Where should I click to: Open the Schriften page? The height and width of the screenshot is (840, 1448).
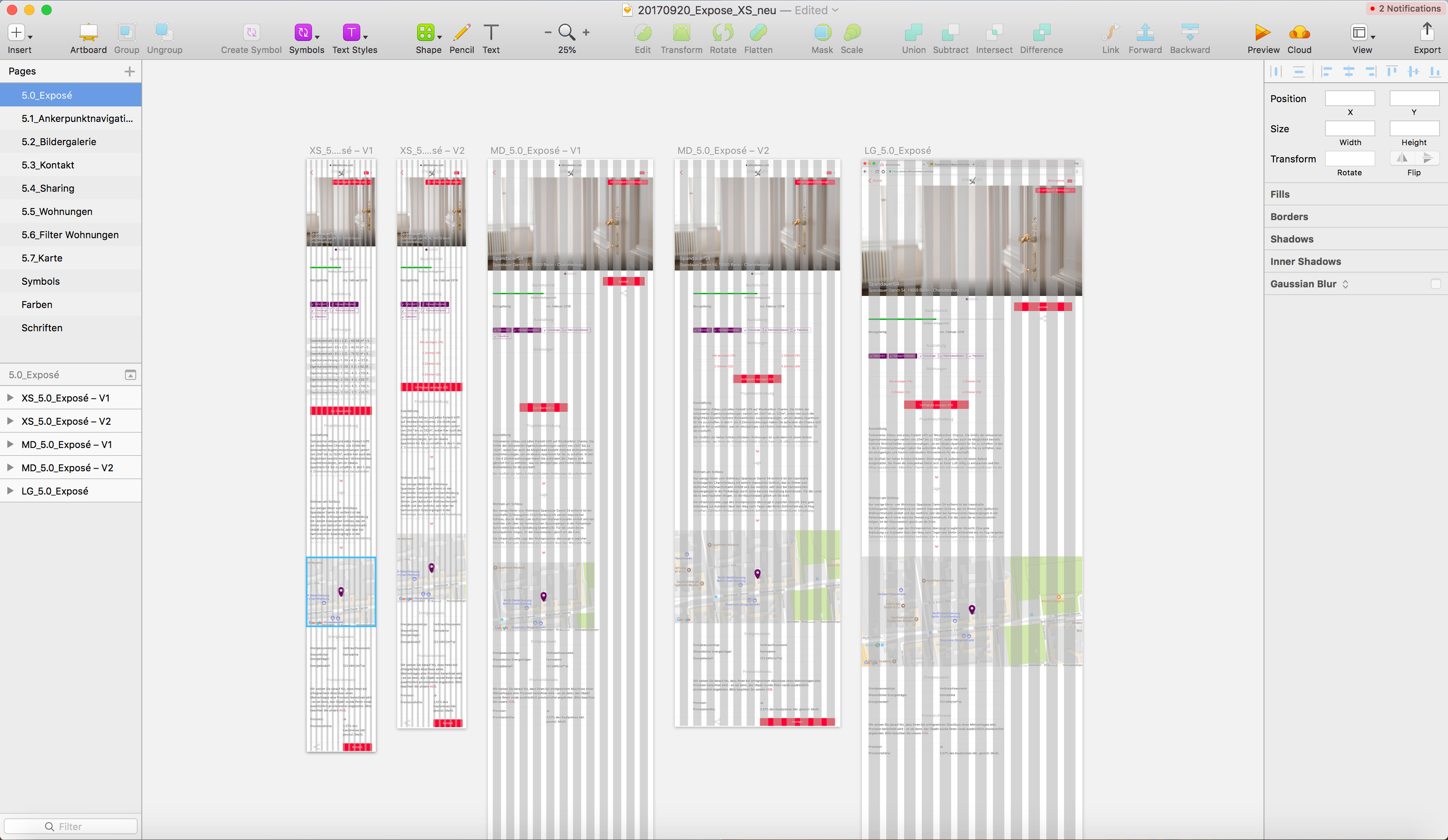[x=71, y=327]
